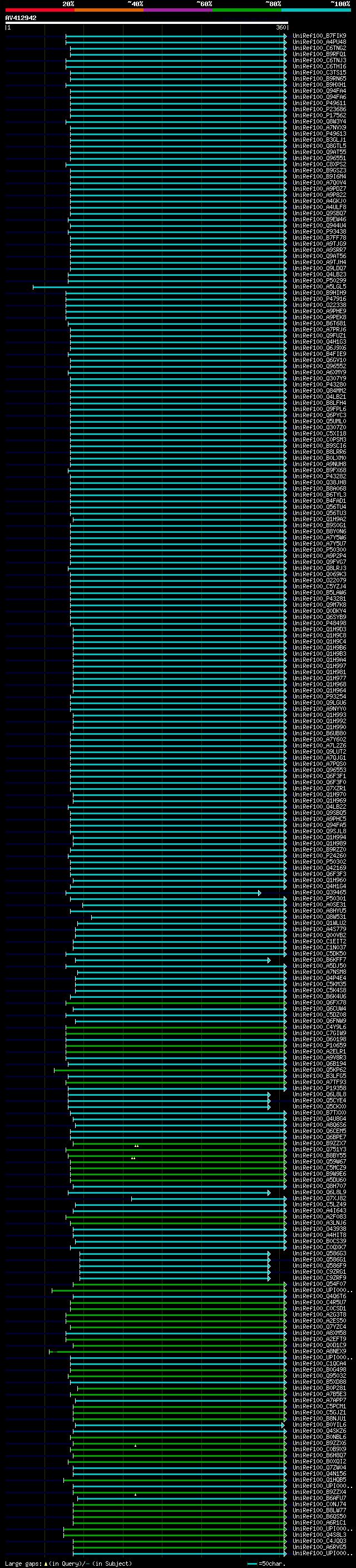Click the UniRef100_C3TS15 label

click(319, 72)
